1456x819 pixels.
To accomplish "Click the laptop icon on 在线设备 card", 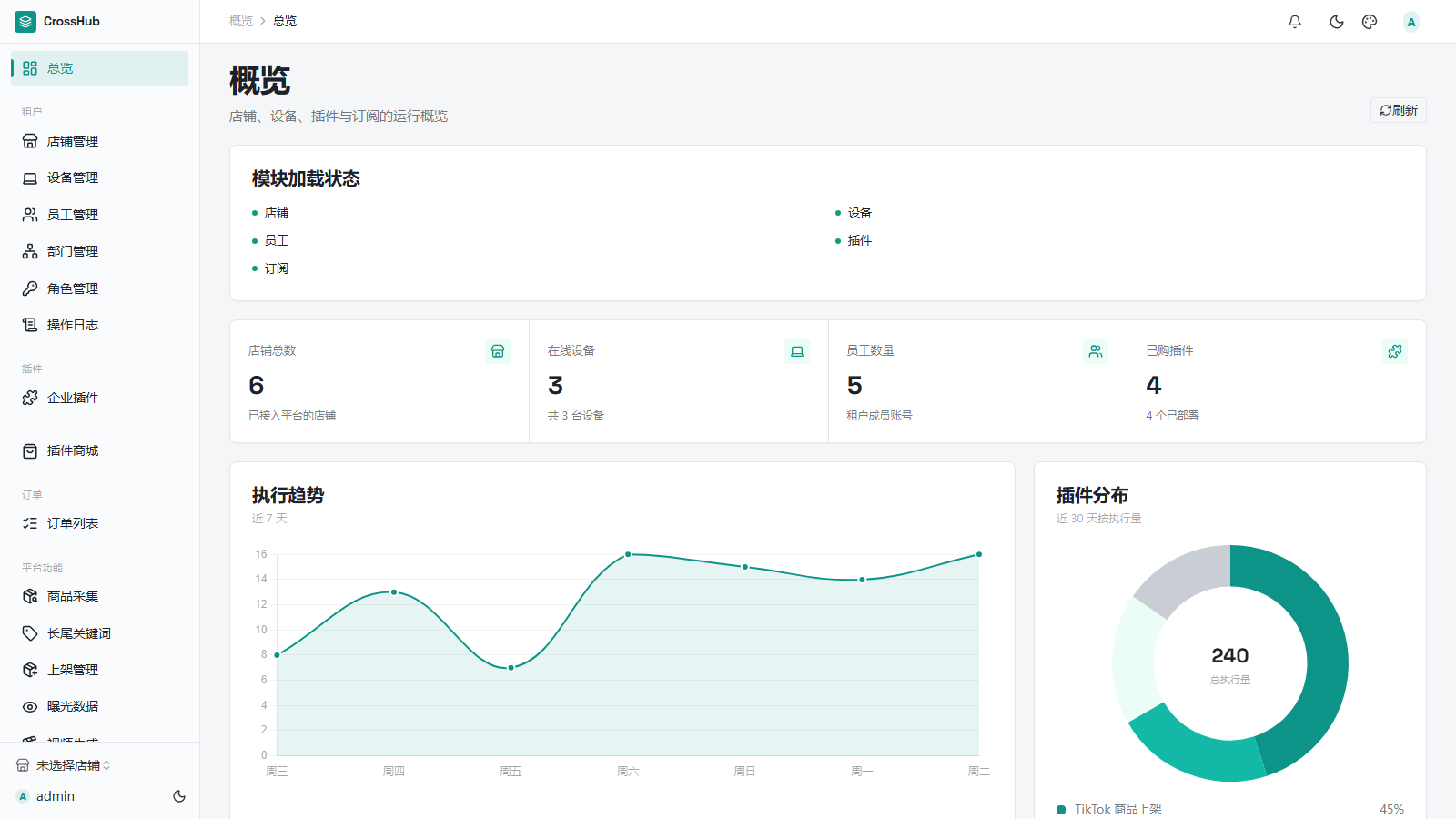I will point(797,351).
